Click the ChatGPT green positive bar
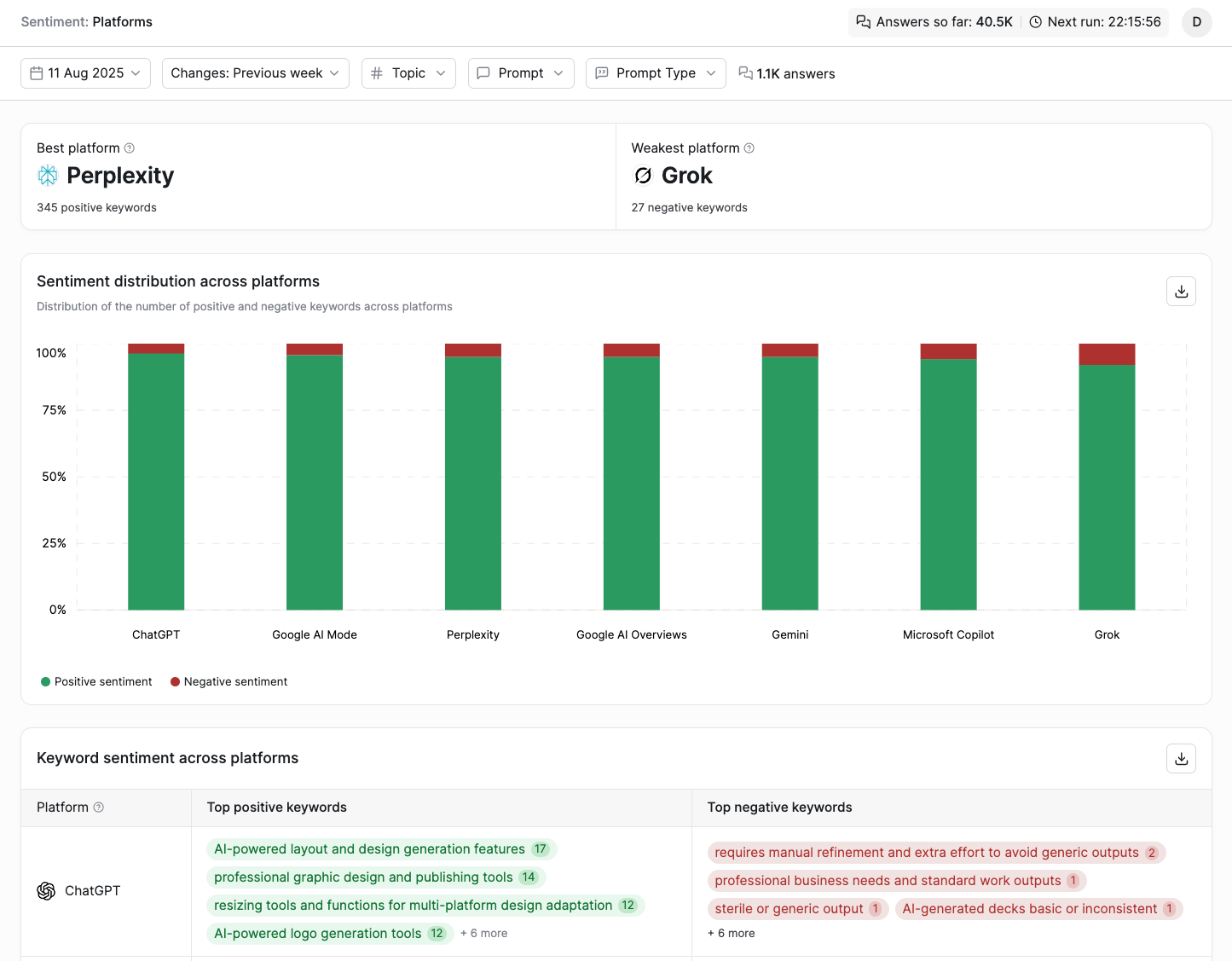Image resolution: width=1232 pixels, height=961 pixels. coord(156,482)
